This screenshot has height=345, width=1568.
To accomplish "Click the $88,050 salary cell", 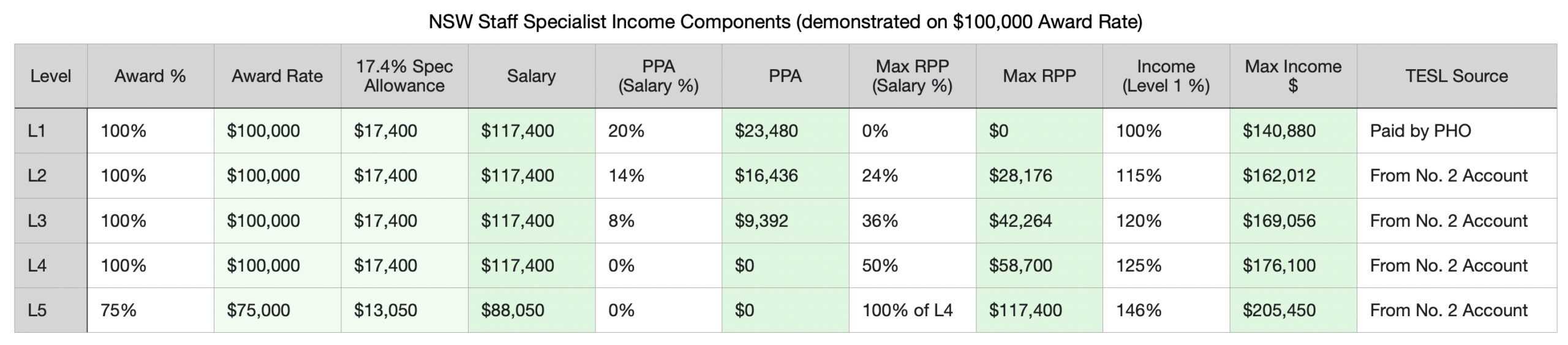I will coord(513,310).
